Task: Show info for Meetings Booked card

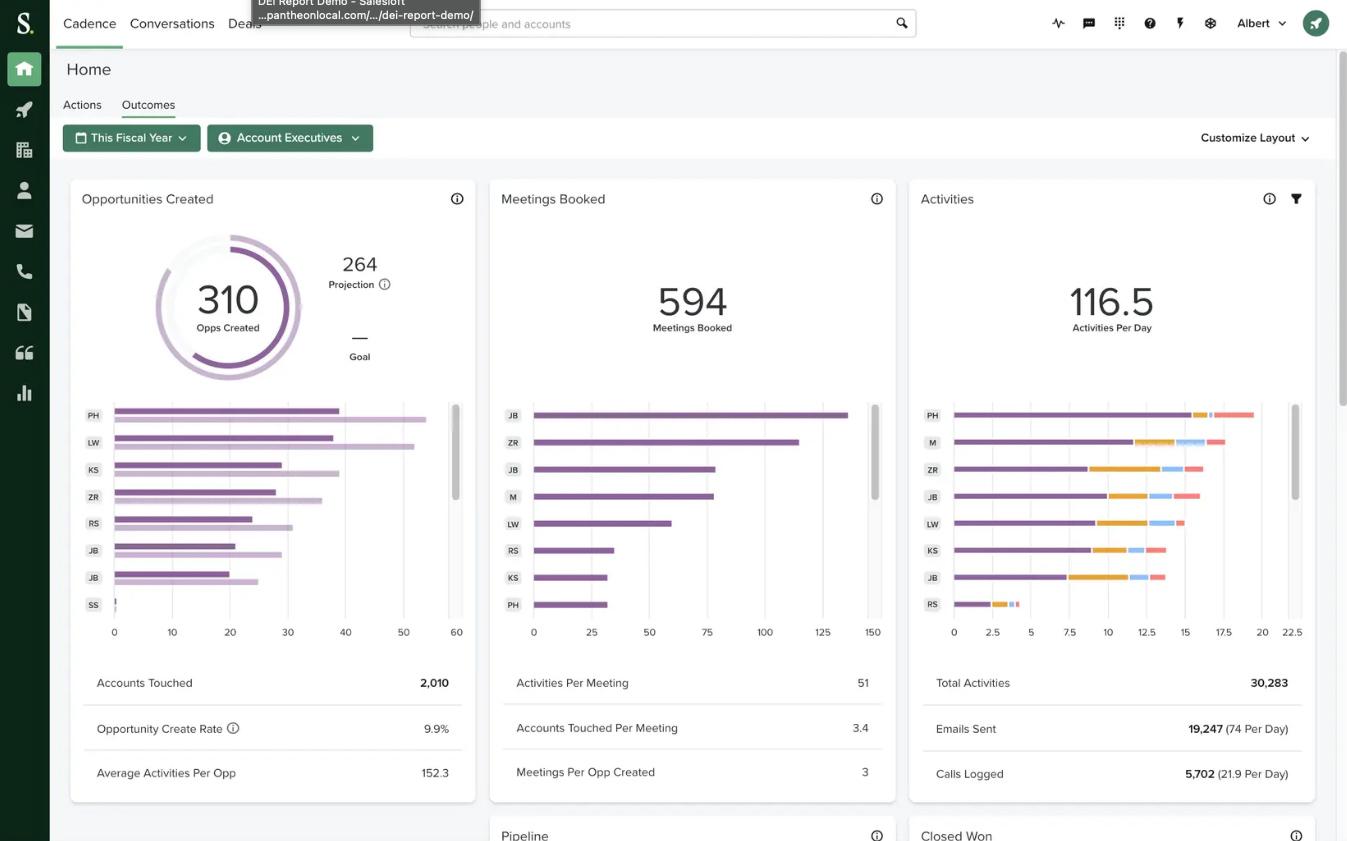Action: [x=877, y=199]
